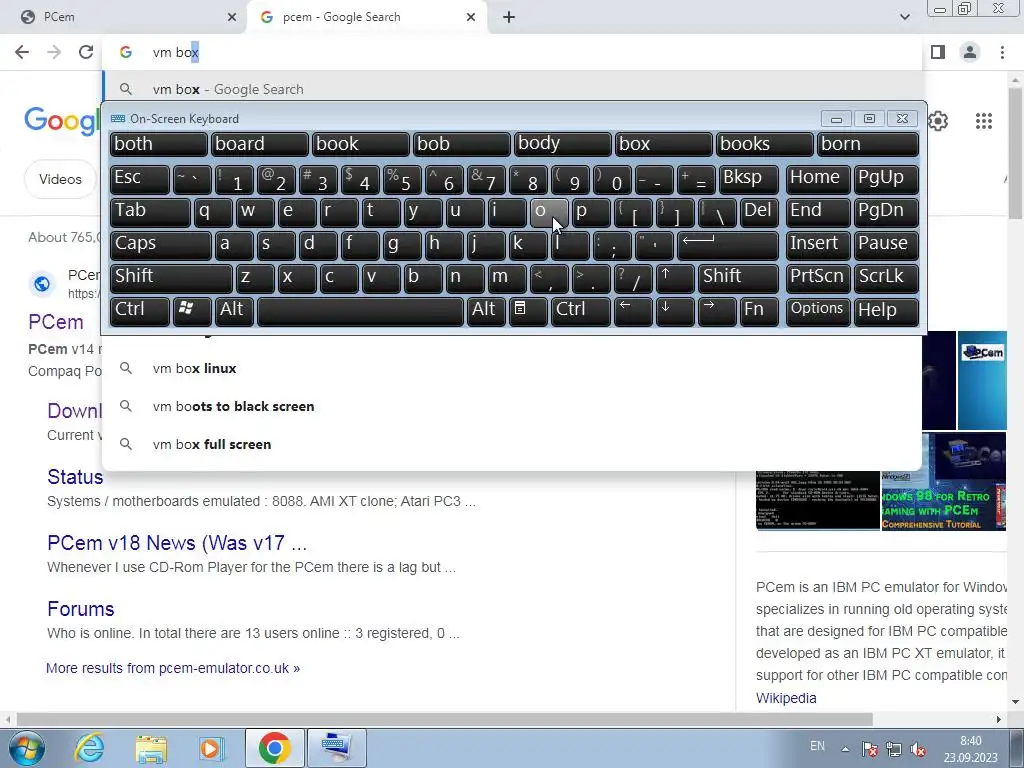1024x768 pixels.
Task: Open tab search dropdown arrow
Action: [x=904, y=18]
